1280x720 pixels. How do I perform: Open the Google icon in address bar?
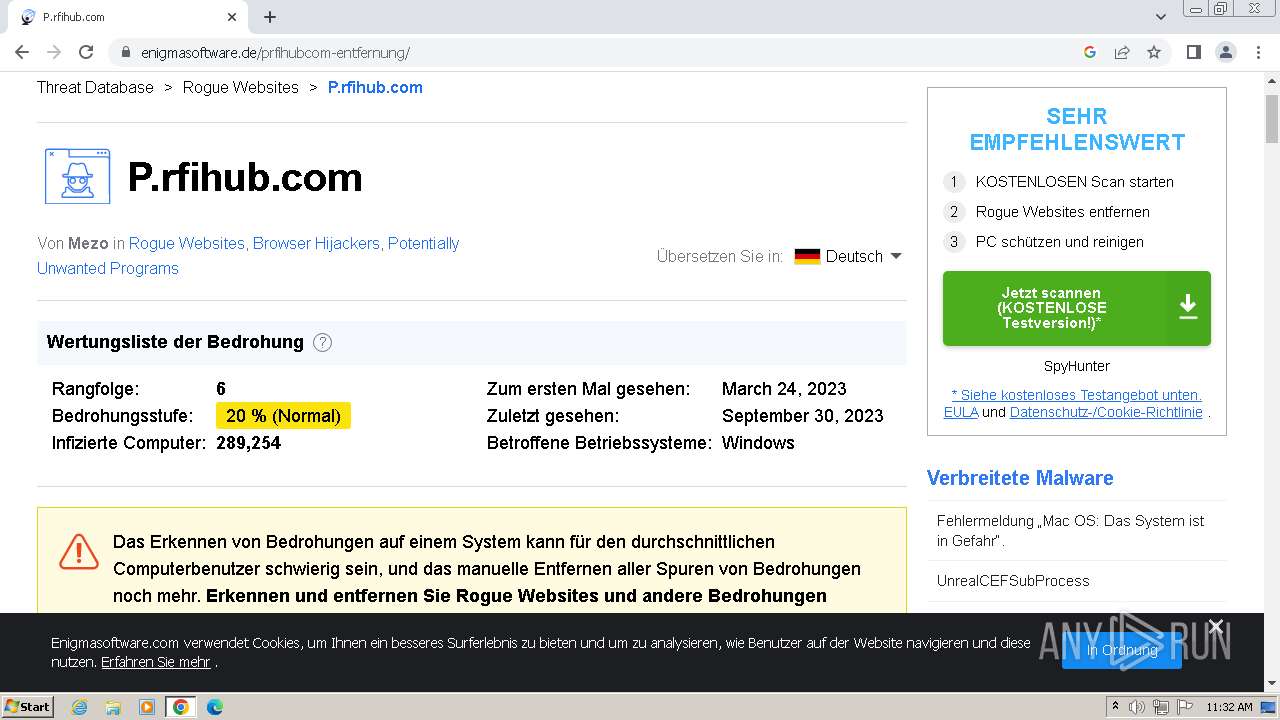click(1090, 52)
